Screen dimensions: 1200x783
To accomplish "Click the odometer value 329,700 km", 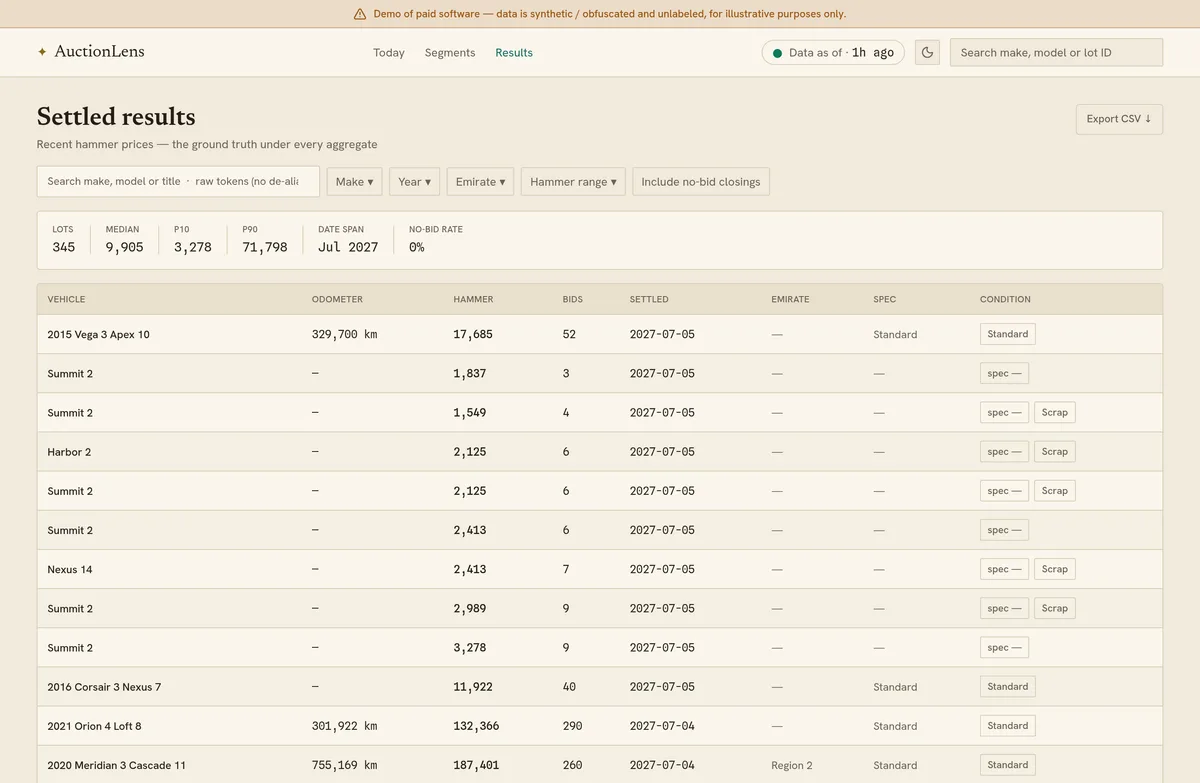I will tap(345, 334).
